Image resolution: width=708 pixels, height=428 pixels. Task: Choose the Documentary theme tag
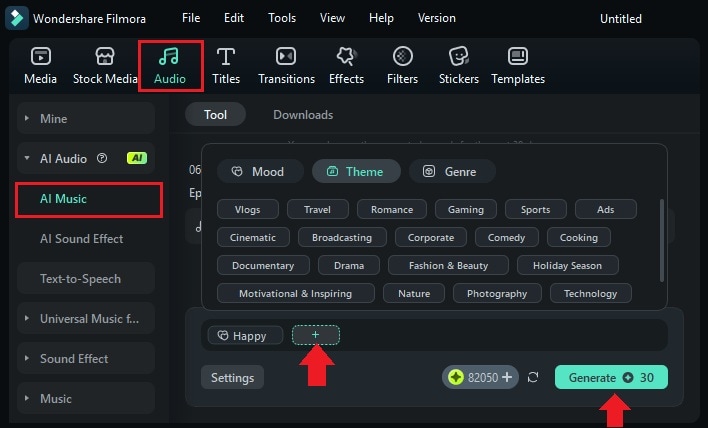pyautogui.click(x=263, y=265)
